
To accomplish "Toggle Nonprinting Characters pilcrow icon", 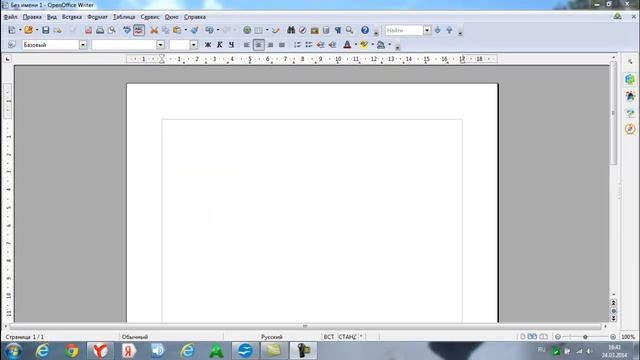I will coord(338,30).
